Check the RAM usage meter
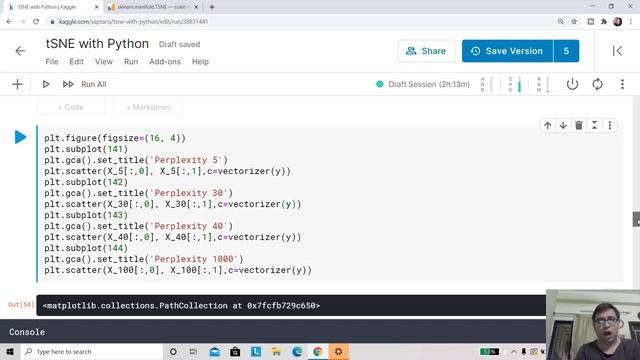640x360 pixels. click(543, 84)
